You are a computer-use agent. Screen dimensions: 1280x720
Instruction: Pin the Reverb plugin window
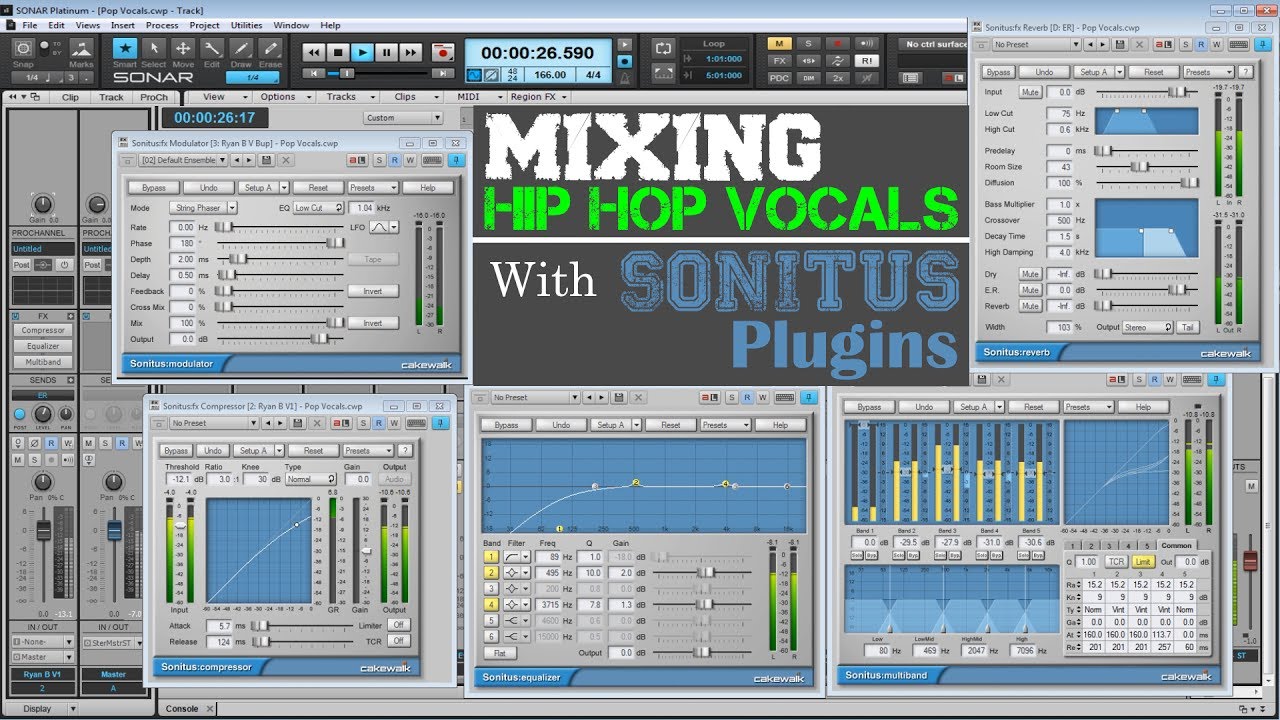coord(1262,44)
